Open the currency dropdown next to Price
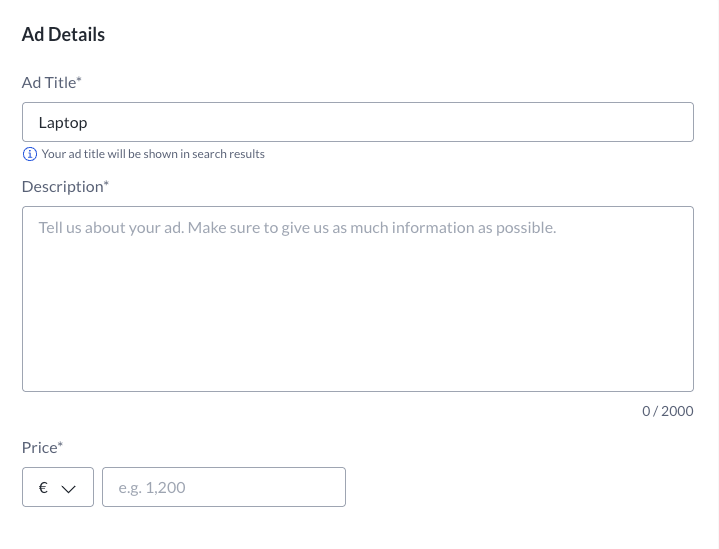 click(x=58, y=487)
